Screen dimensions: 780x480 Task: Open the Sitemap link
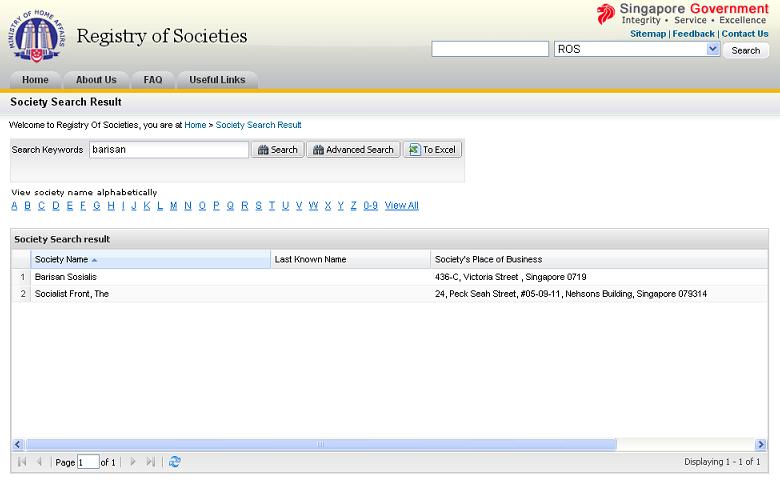coord(648,34)
